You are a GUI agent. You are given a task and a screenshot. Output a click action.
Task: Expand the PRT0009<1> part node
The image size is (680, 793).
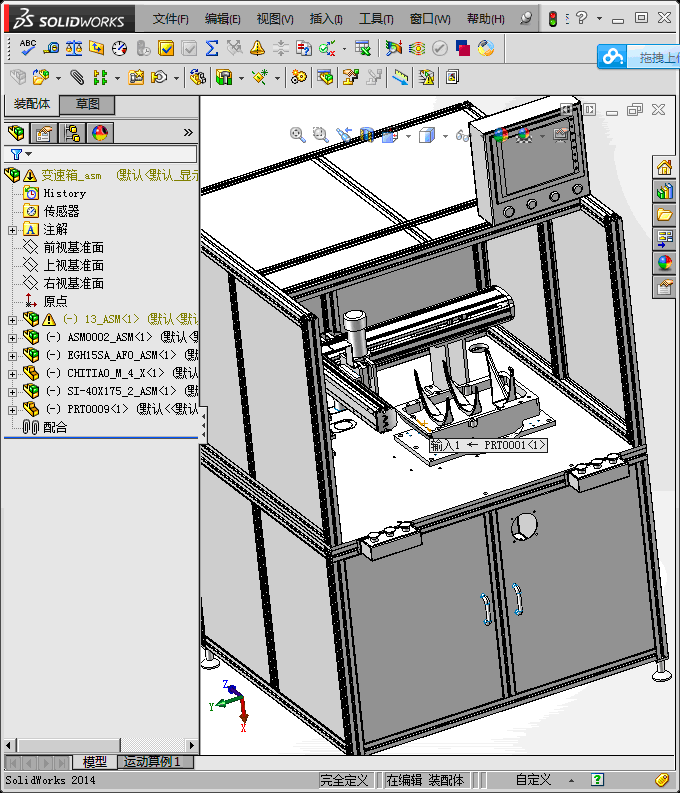pos(12,409)
